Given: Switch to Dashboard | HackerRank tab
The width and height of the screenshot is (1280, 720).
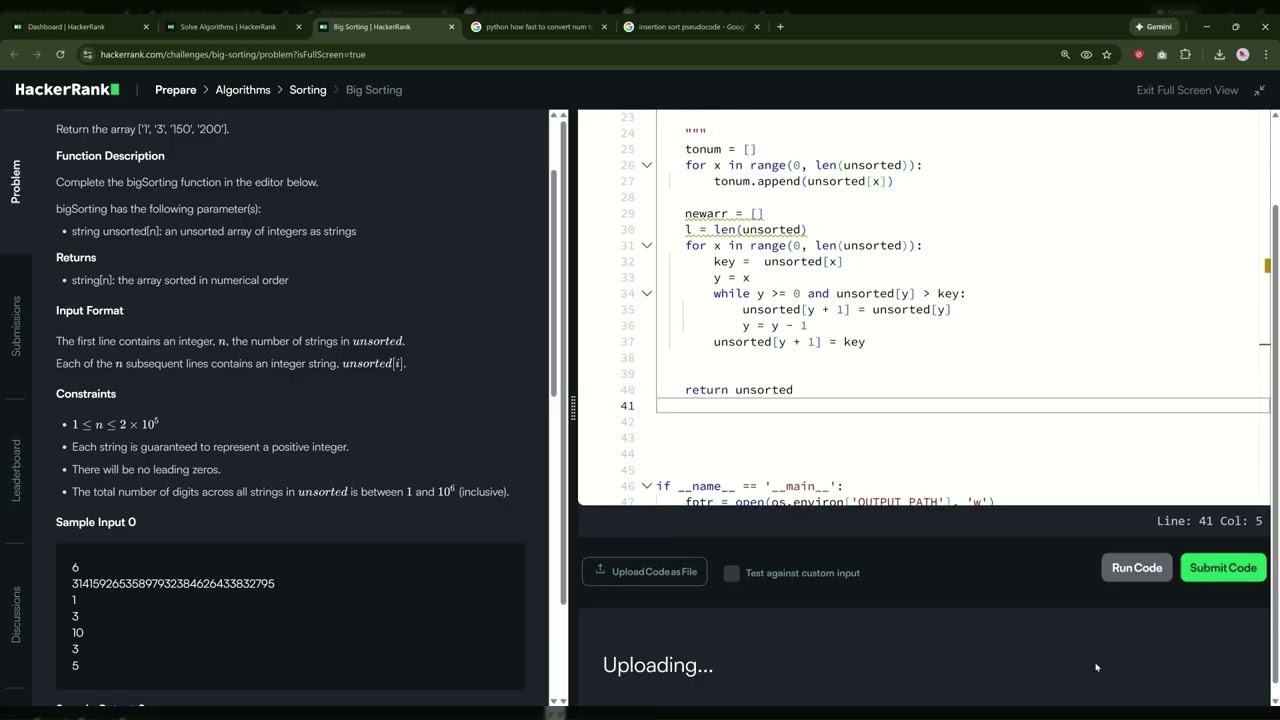Looking at the screenshot, I should coord(80,27).
